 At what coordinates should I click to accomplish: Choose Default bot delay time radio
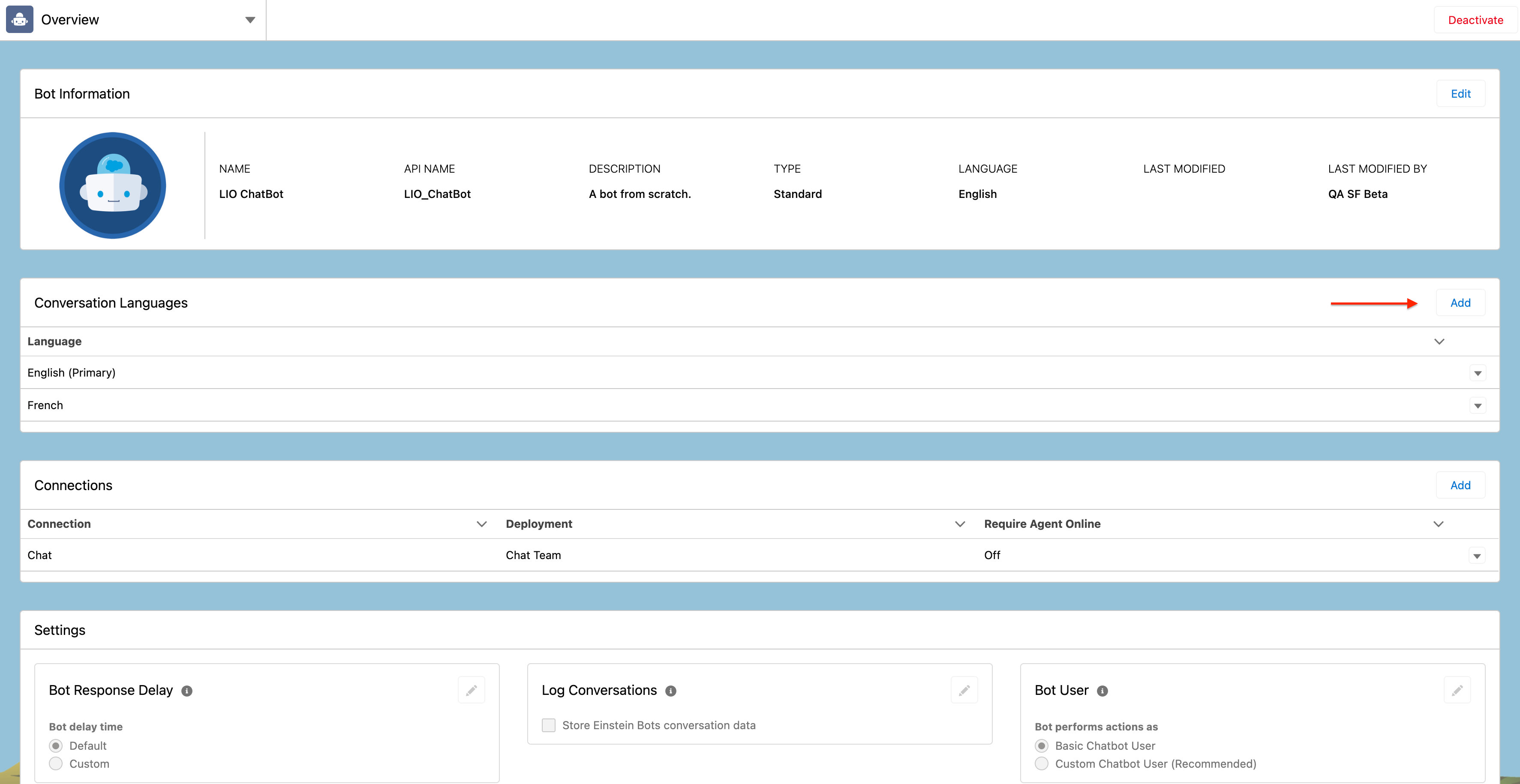pos(56,745)
